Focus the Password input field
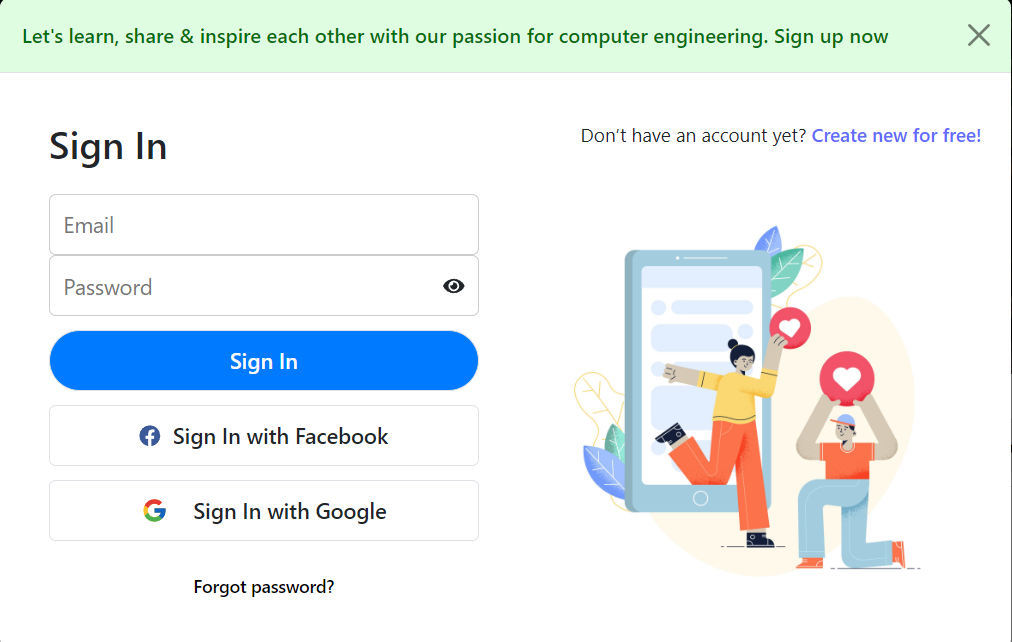The image size is (1012, 642). coord(264,286)
